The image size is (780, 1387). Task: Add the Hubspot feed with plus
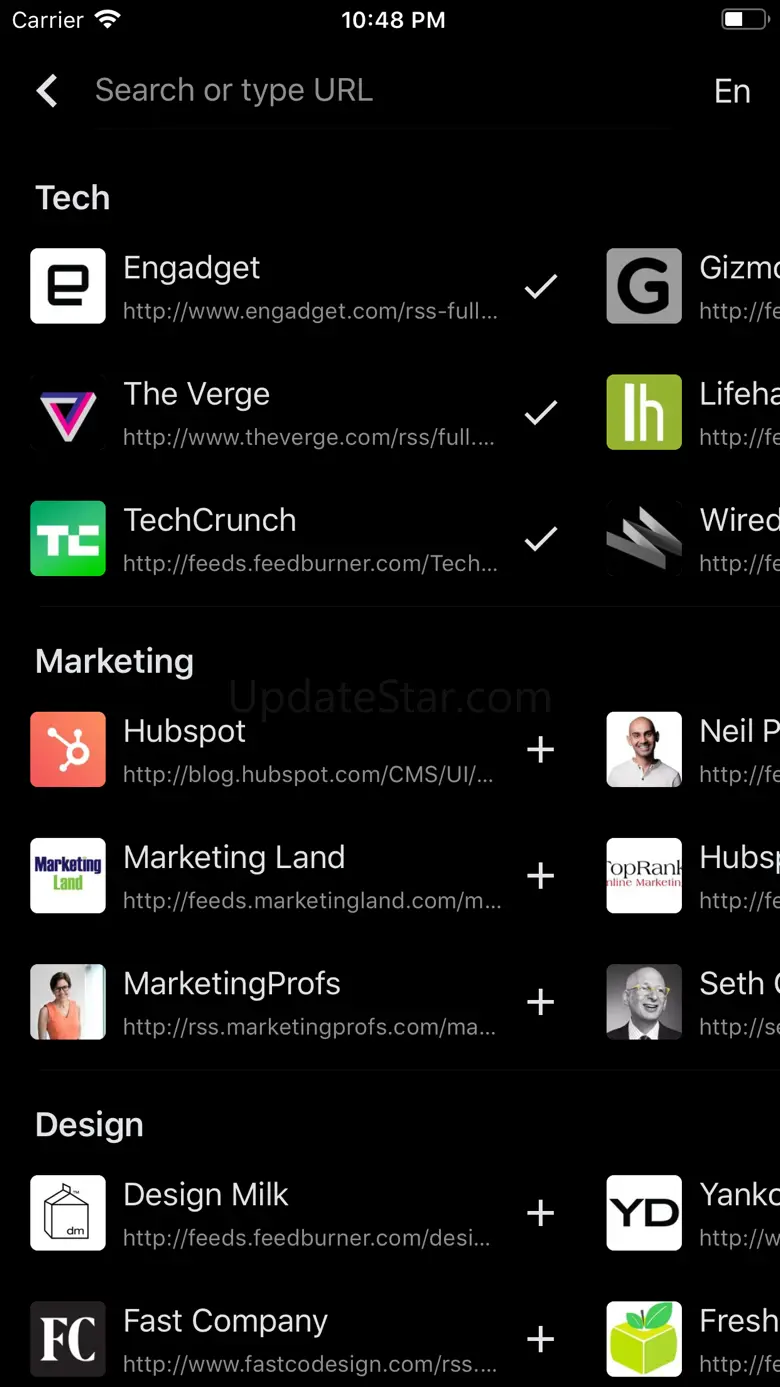coord(541,749)
